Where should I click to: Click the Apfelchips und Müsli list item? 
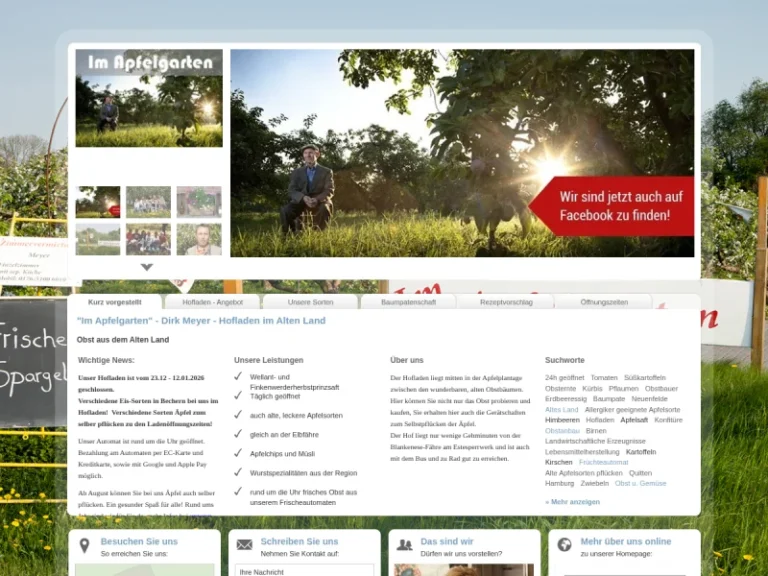coord(282,454)
